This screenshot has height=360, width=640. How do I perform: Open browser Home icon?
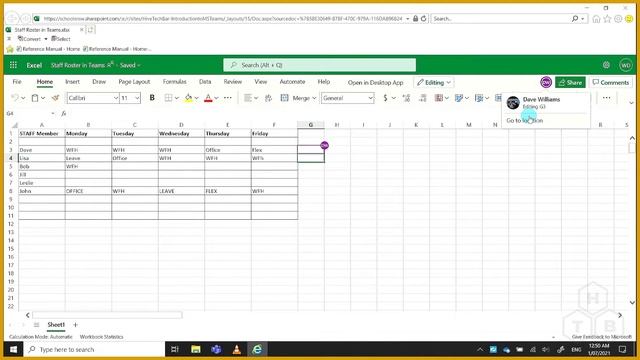coord(596,19)
